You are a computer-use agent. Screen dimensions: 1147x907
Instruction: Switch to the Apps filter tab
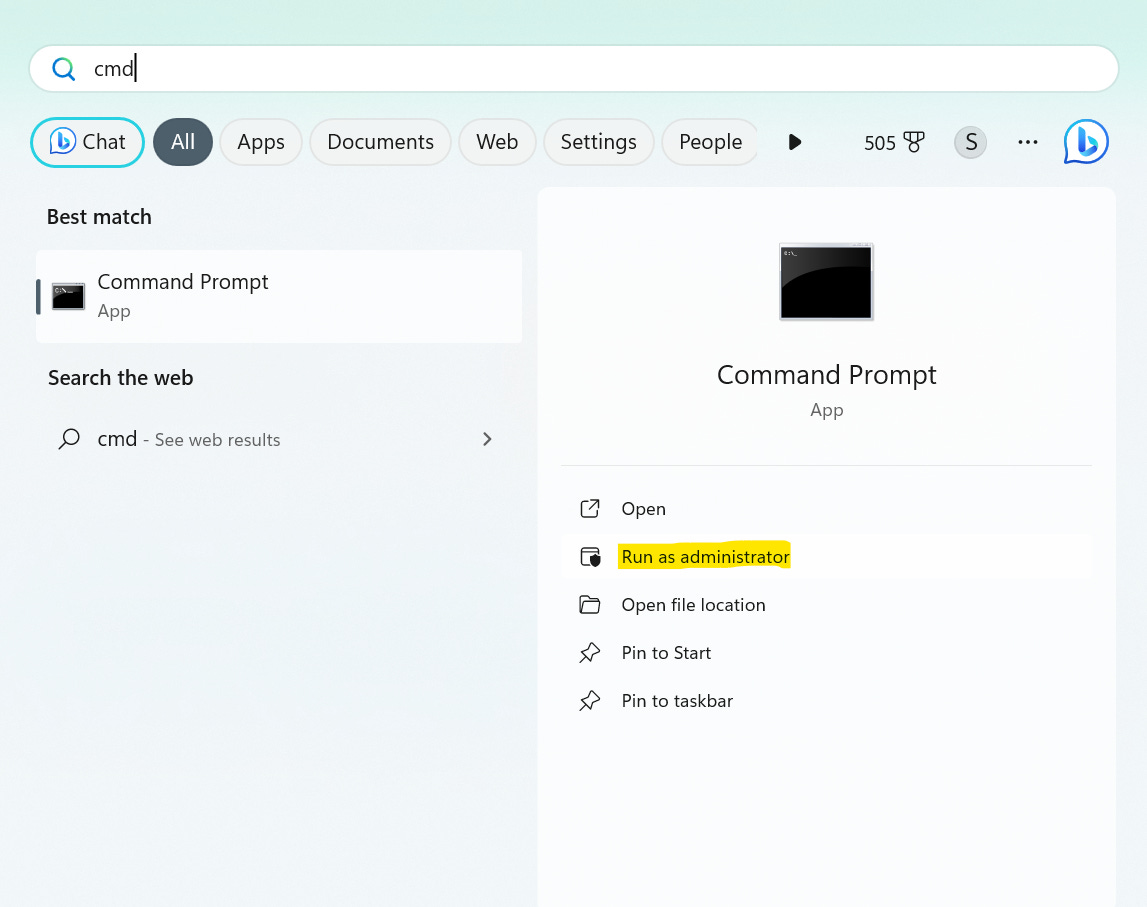tap(261, 142)
